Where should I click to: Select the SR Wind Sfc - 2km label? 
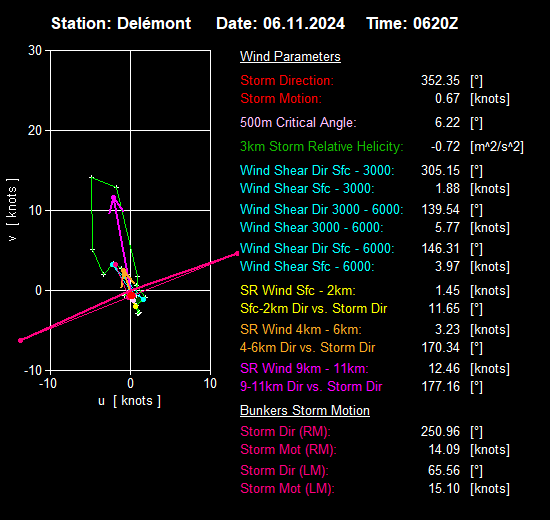pos(298,291)
